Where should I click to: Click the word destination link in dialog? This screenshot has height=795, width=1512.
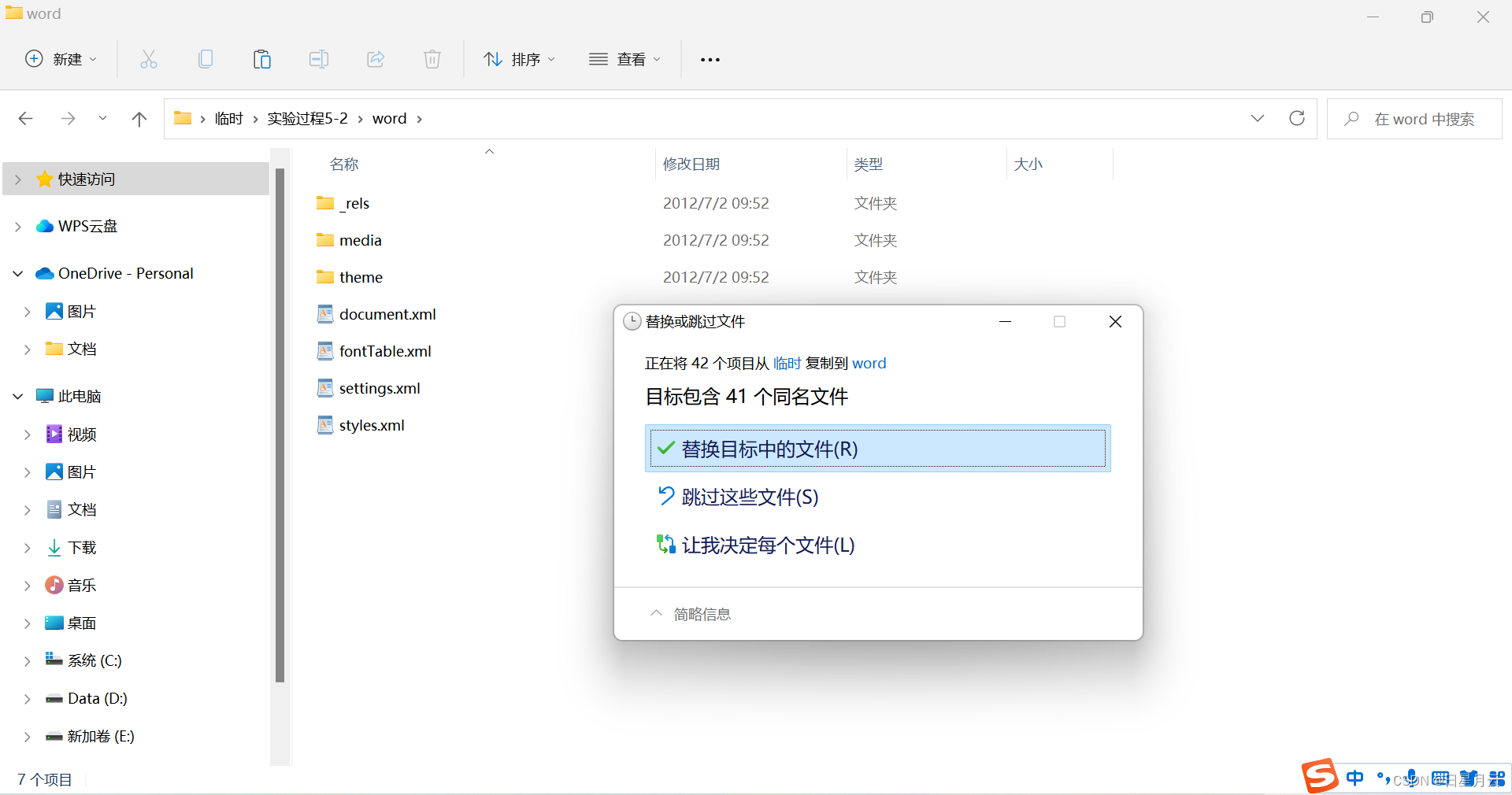(x=869, y=363)
